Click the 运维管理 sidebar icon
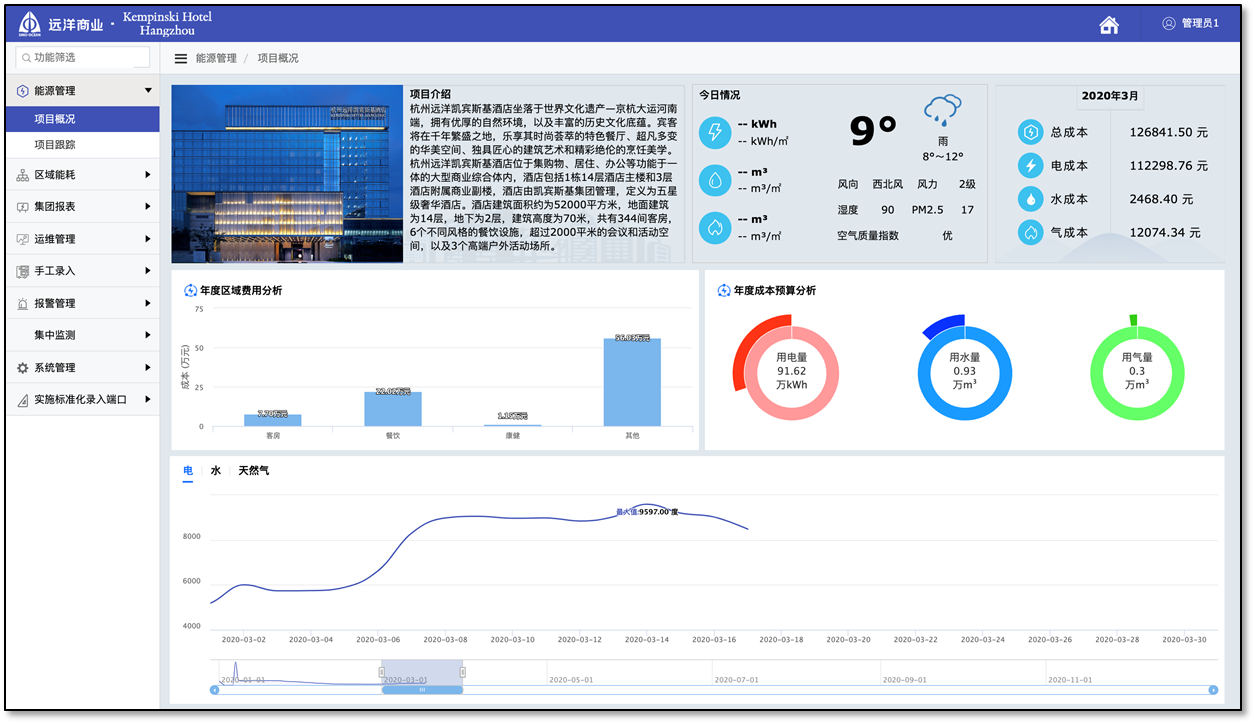 (x=23, y=239)
